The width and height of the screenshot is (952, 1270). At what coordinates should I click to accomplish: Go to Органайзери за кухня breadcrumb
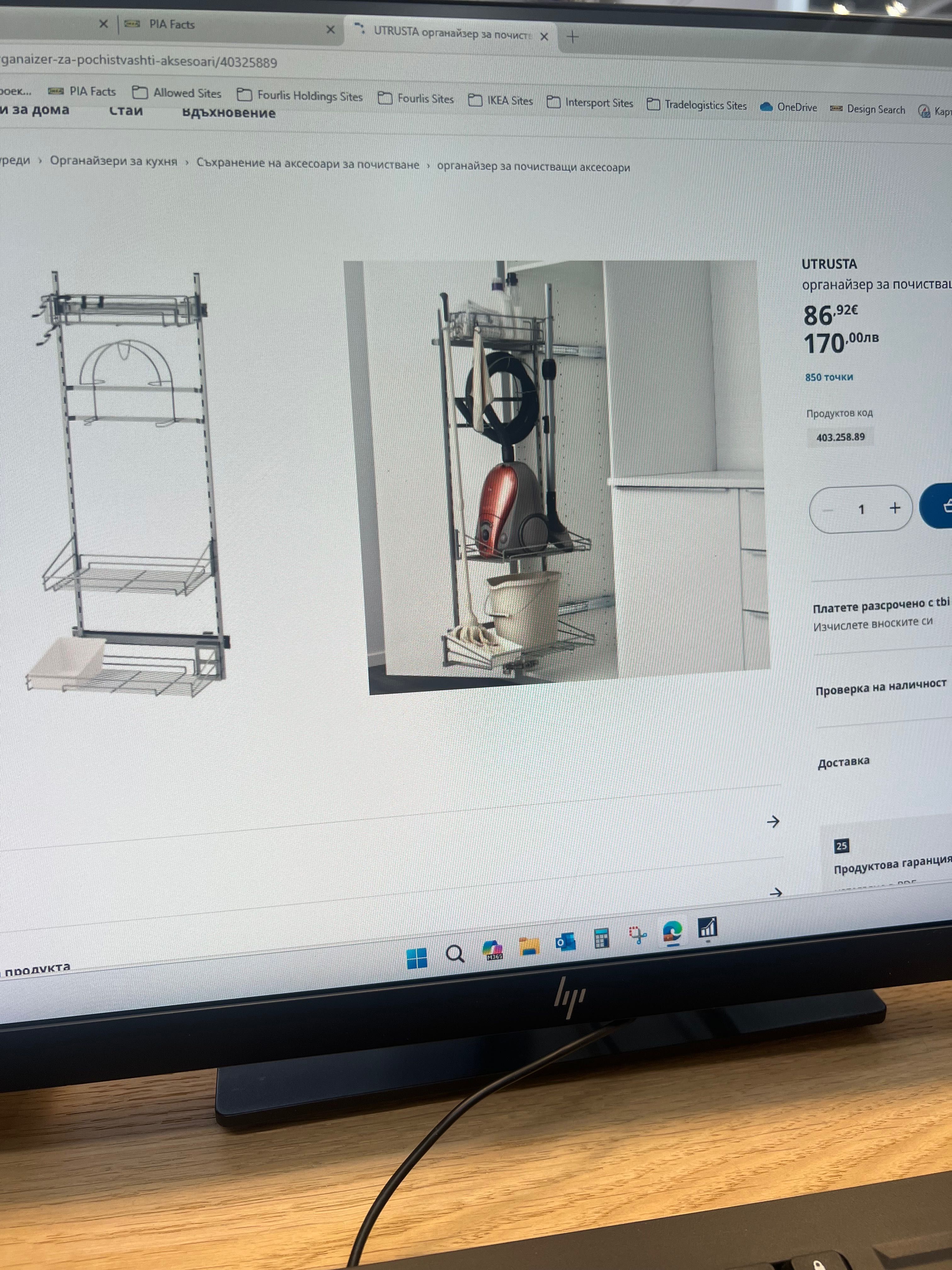[x=114, y=161]
